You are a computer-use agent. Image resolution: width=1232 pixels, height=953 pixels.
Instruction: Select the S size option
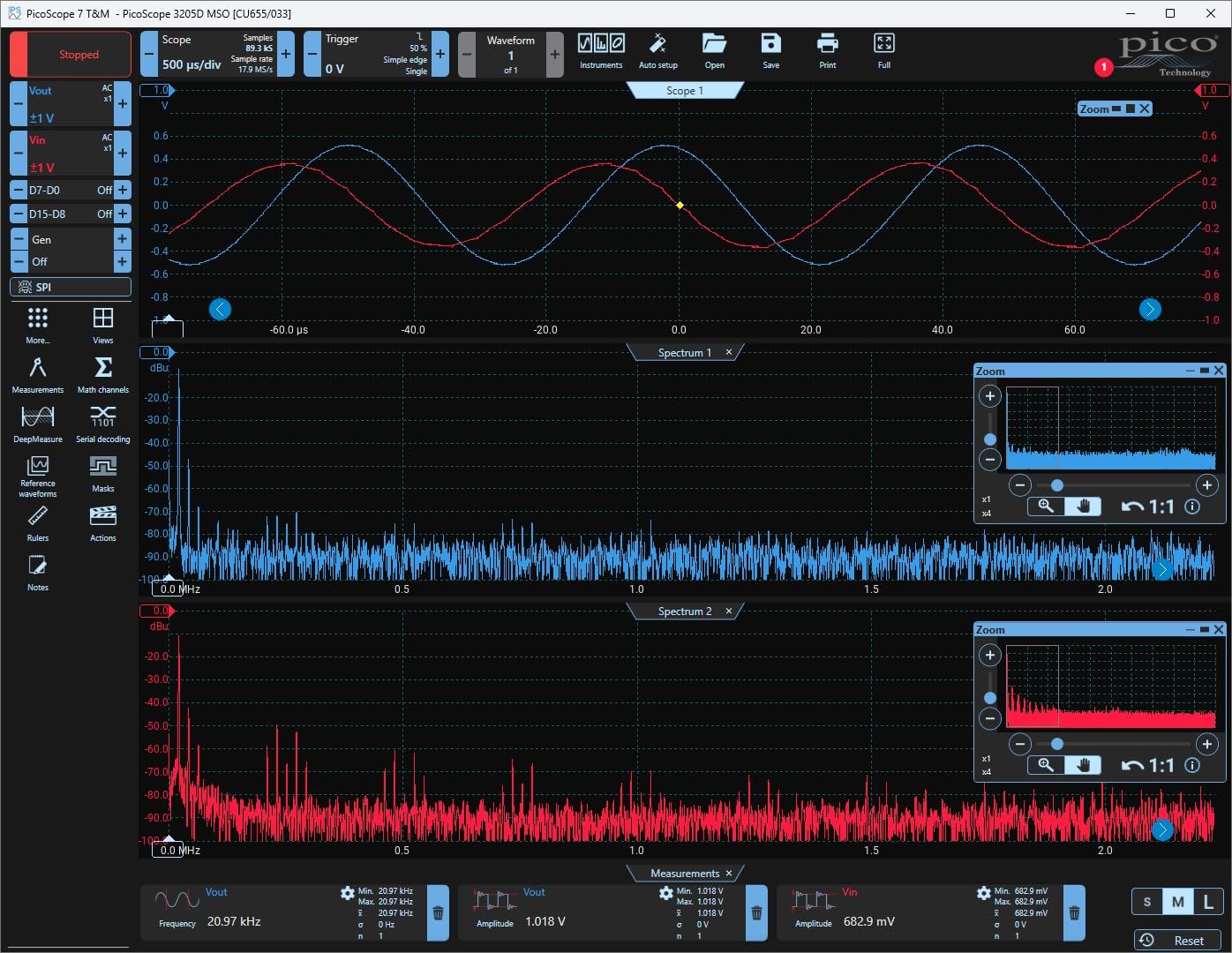point(1146,902)
